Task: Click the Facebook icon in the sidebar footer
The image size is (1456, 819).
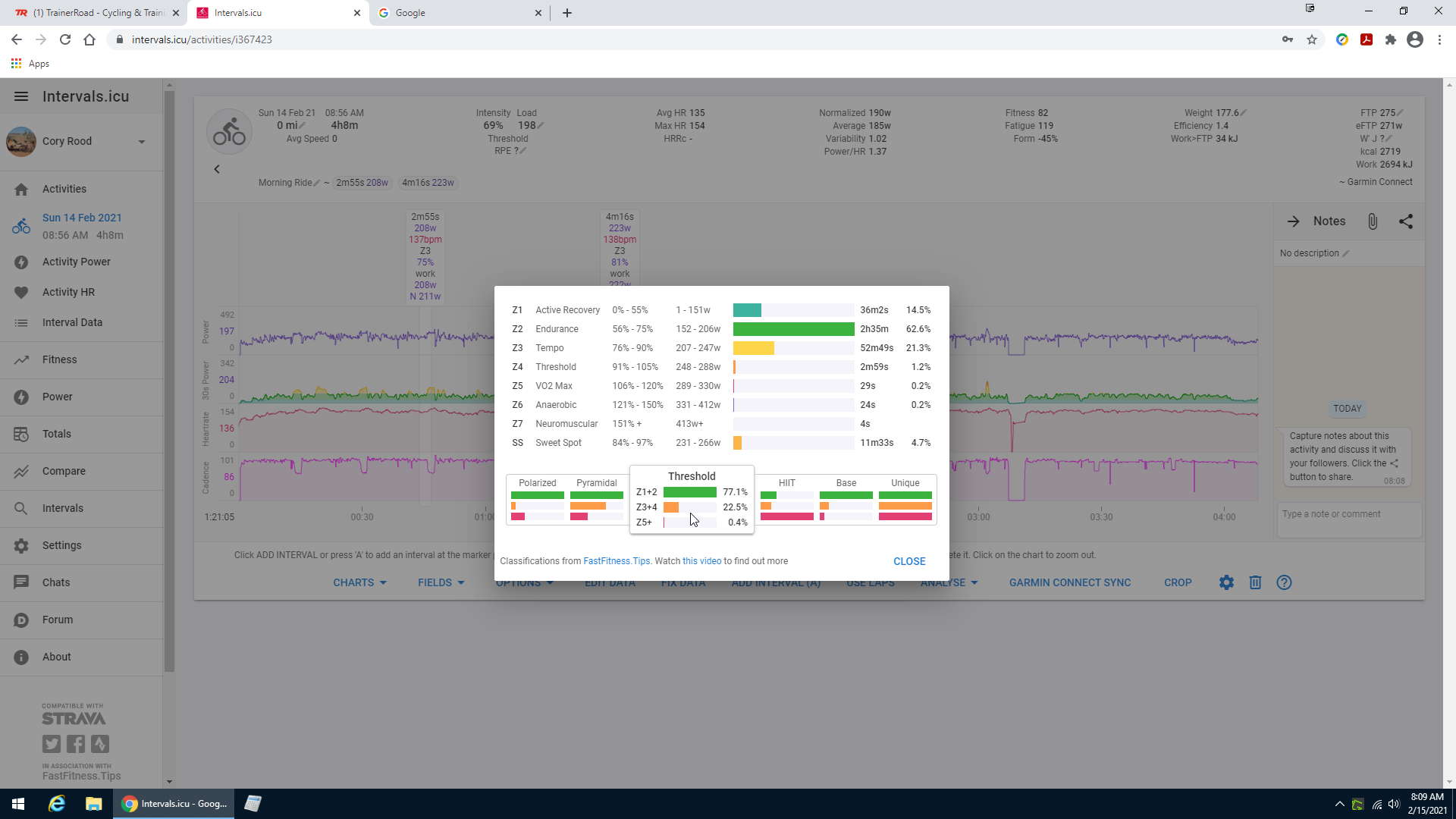Action: point(76,744)
